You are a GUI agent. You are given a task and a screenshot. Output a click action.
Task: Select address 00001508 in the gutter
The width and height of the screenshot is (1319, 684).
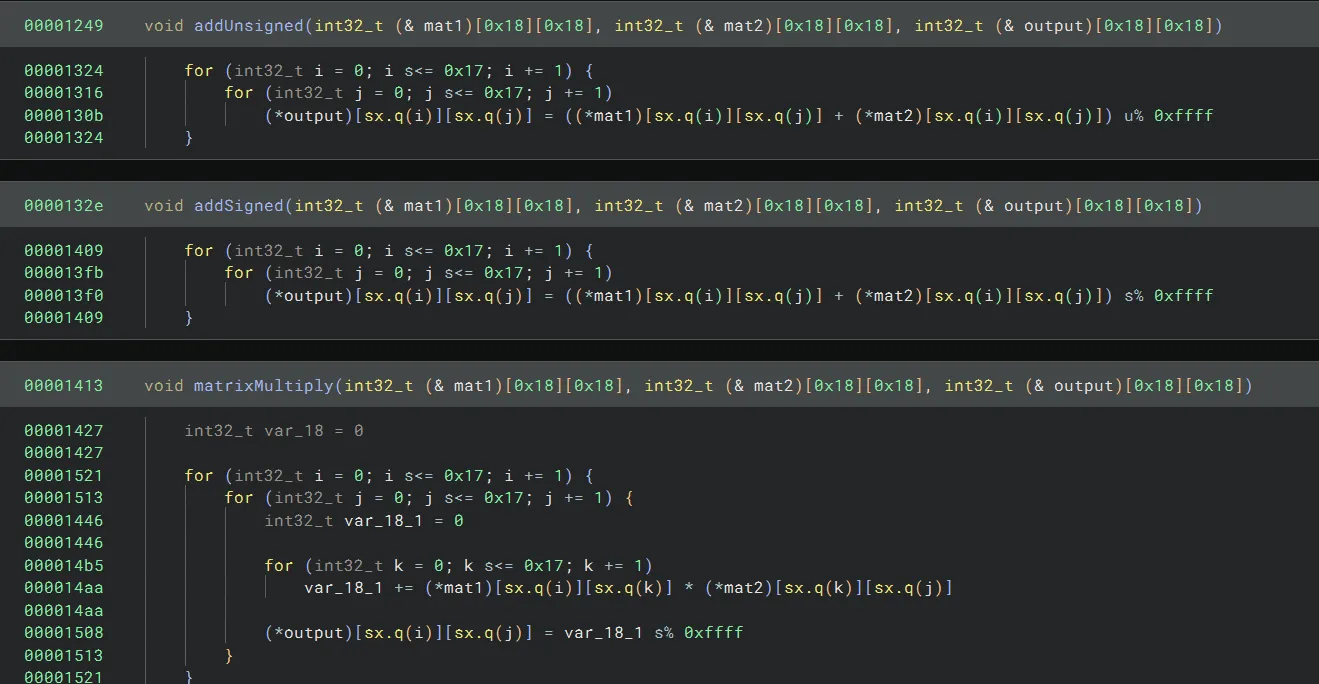pos(64,633)
